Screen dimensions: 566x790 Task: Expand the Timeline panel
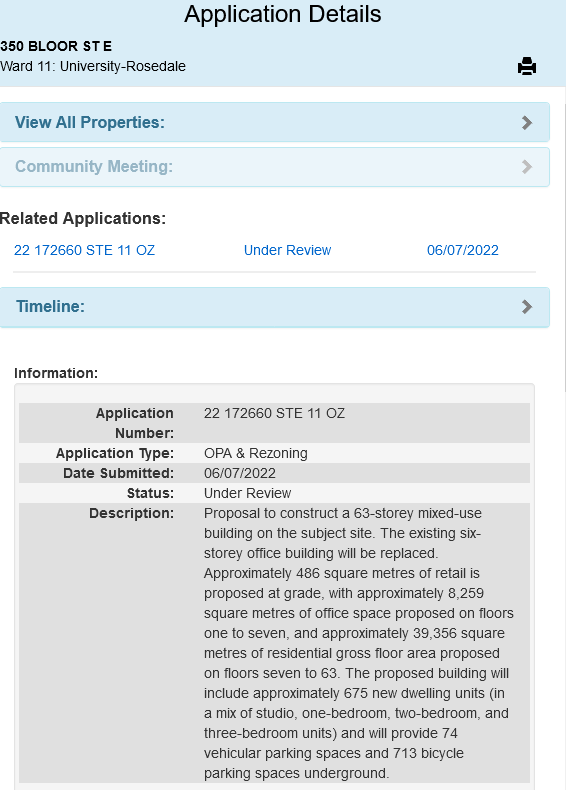pyautogui.click(x=275, y=307)
